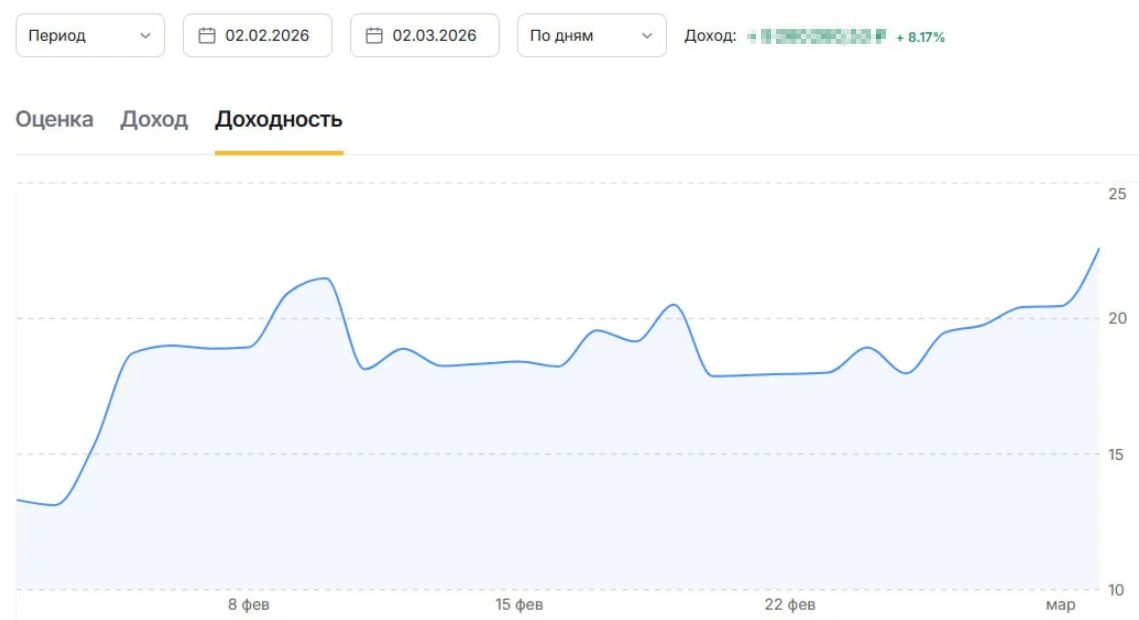
Task: Click the мар label on x-axis
Action: (x=1060, y=605)
